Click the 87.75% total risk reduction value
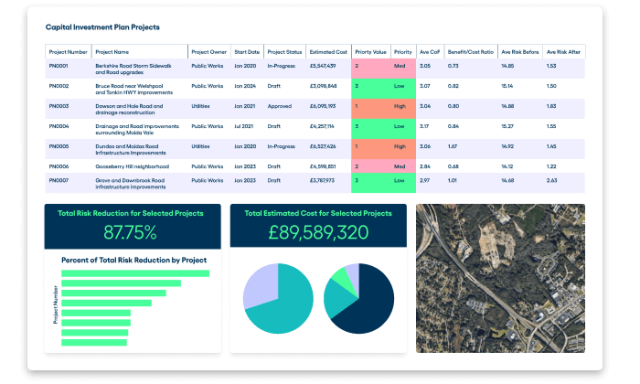Screen dimensions: 640x384 (130, 233)
